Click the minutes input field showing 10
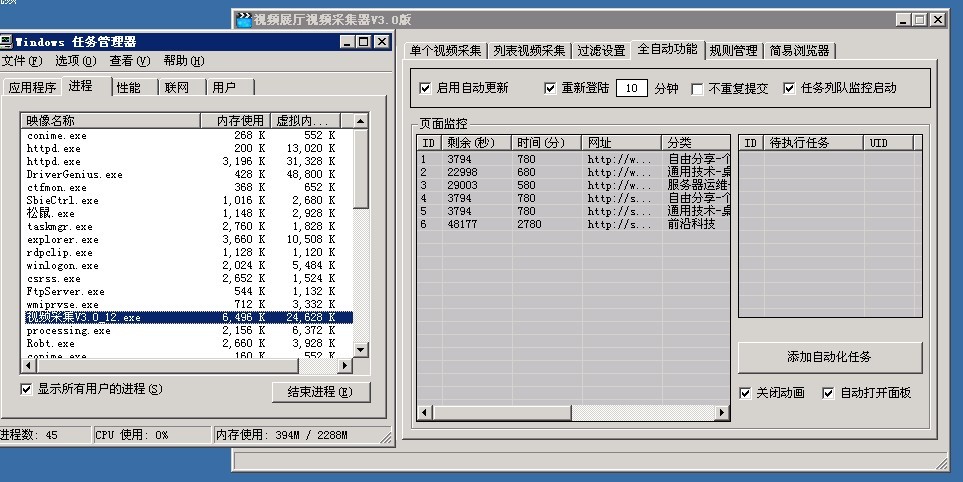Viewport: 963px width, 482px height. [x=632, y=88]
